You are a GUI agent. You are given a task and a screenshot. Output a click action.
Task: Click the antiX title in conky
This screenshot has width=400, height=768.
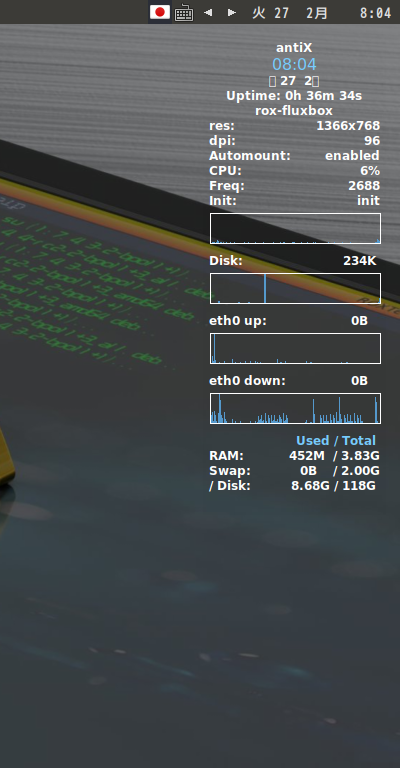pos(294,48)
